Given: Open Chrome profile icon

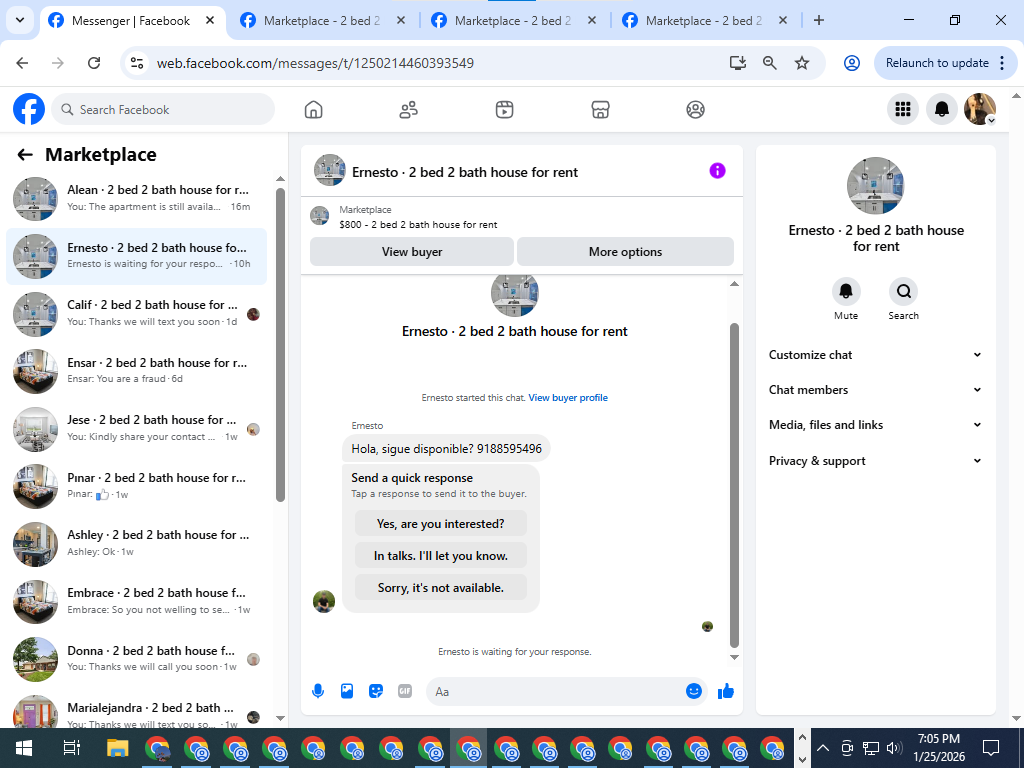Looking at the screenshot, I should [852, 63].
